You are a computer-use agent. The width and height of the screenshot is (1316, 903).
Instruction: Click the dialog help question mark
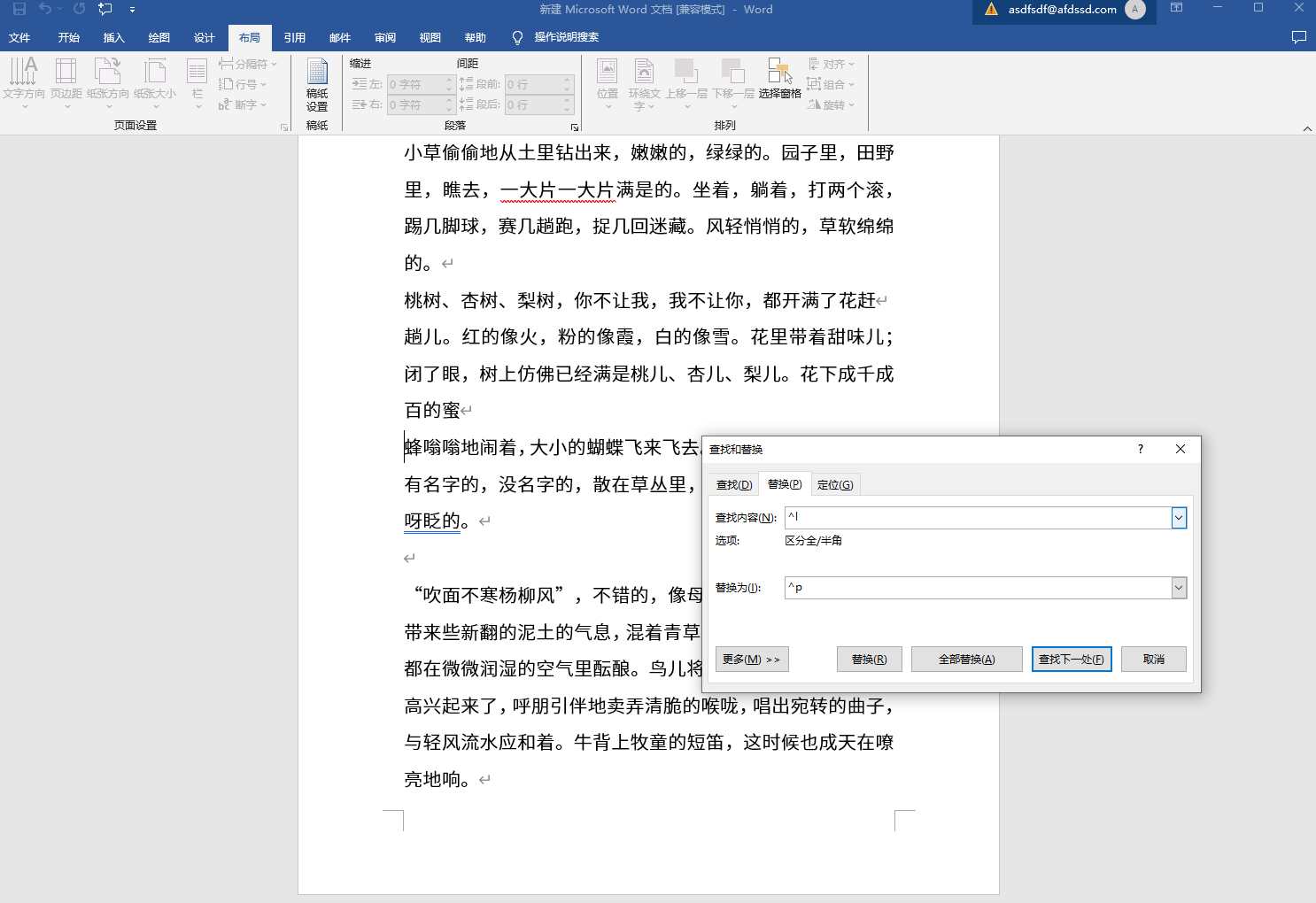[x=1141, y=449]
